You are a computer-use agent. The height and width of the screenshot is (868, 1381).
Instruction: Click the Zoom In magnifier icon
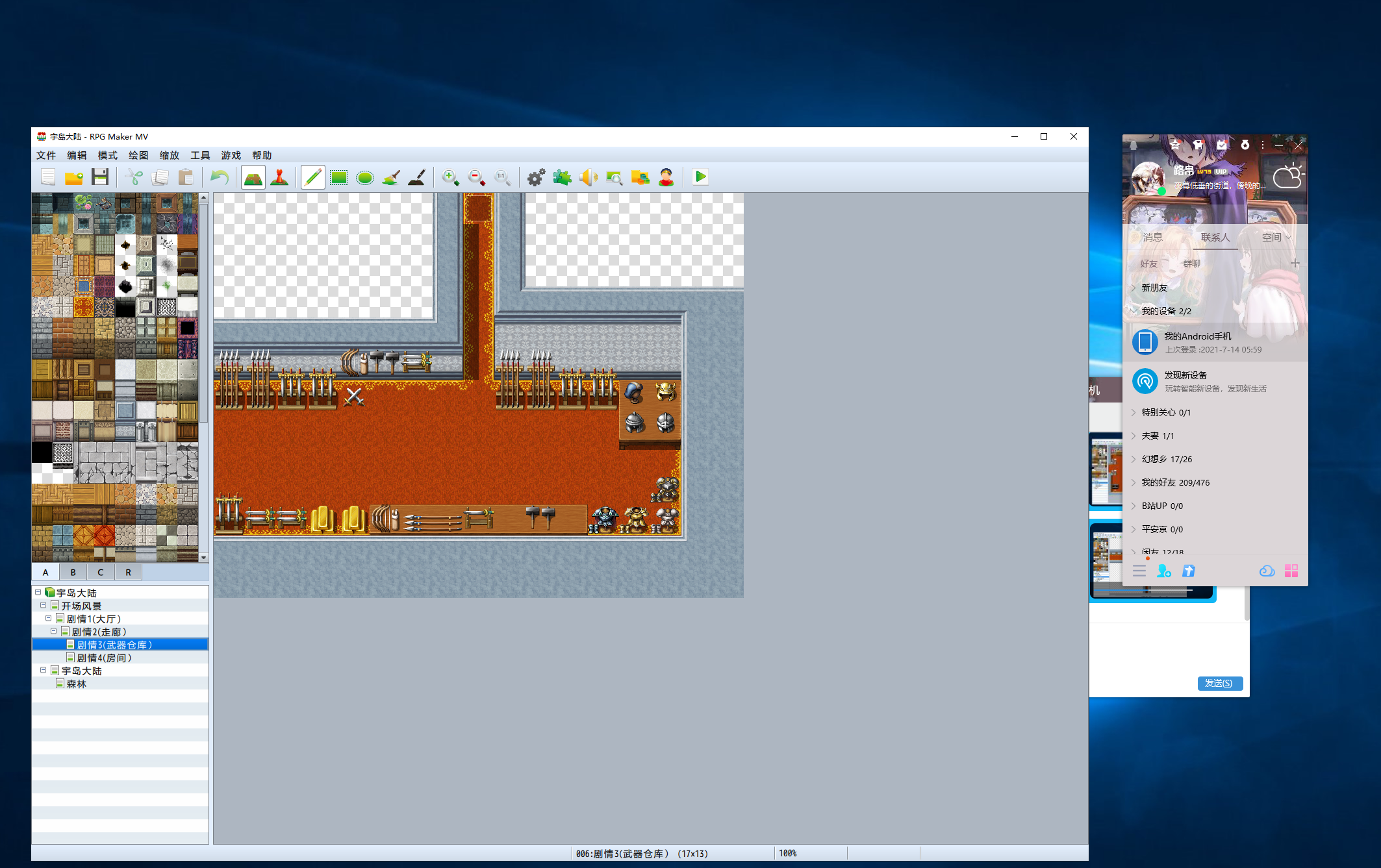[x=450, y=177]
